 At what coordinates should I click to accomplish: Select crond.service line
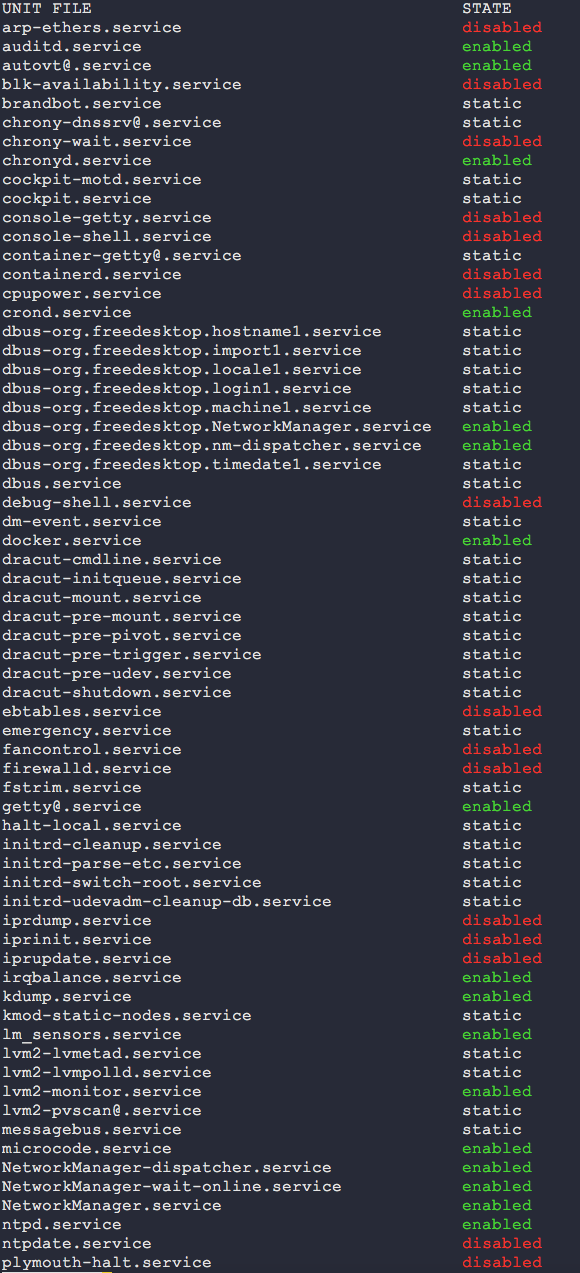click(66, 313)
